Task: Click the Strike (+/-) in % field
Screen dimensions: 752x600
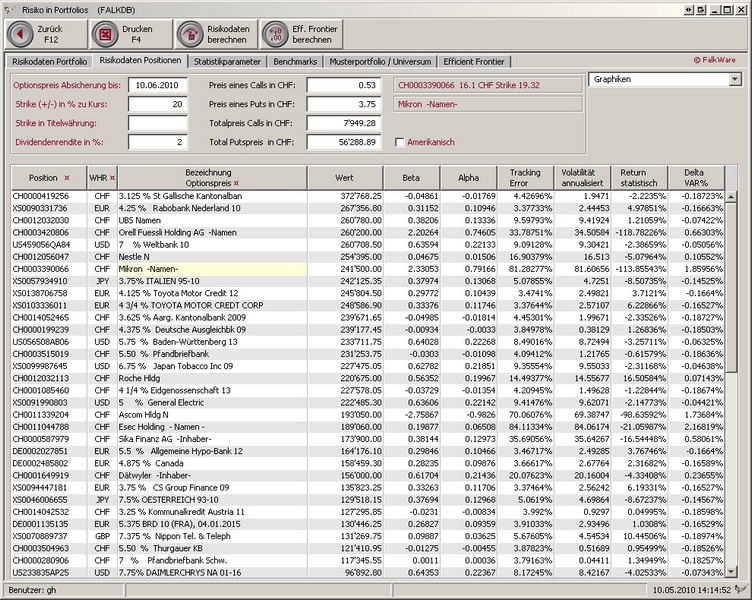Action: pyautogui.click(x=158, y=104)
